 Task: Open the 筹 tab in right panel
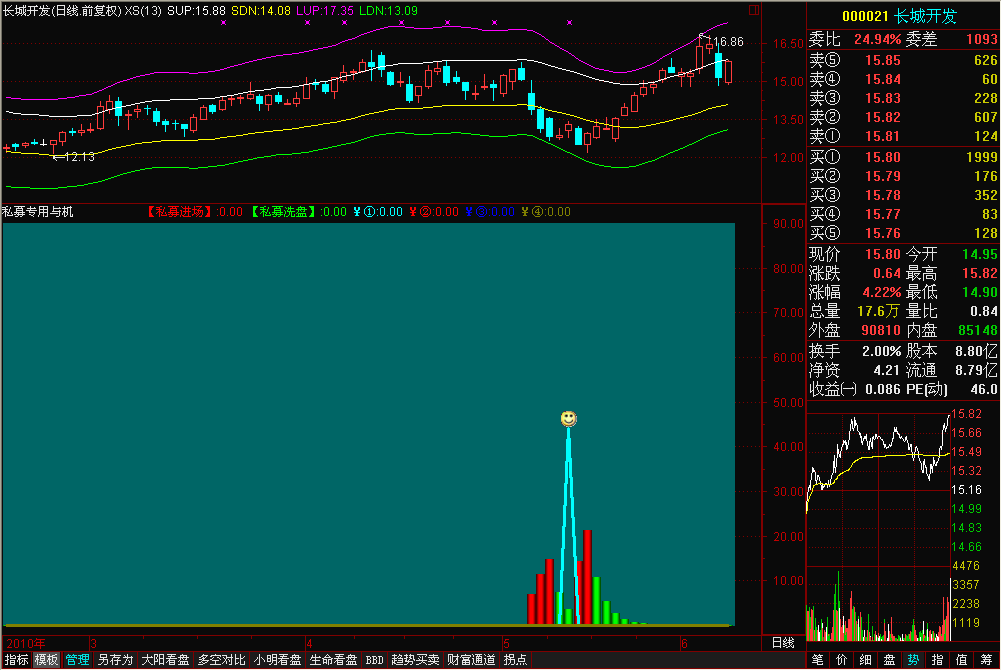pyautogui.click(x=985, y=659)
